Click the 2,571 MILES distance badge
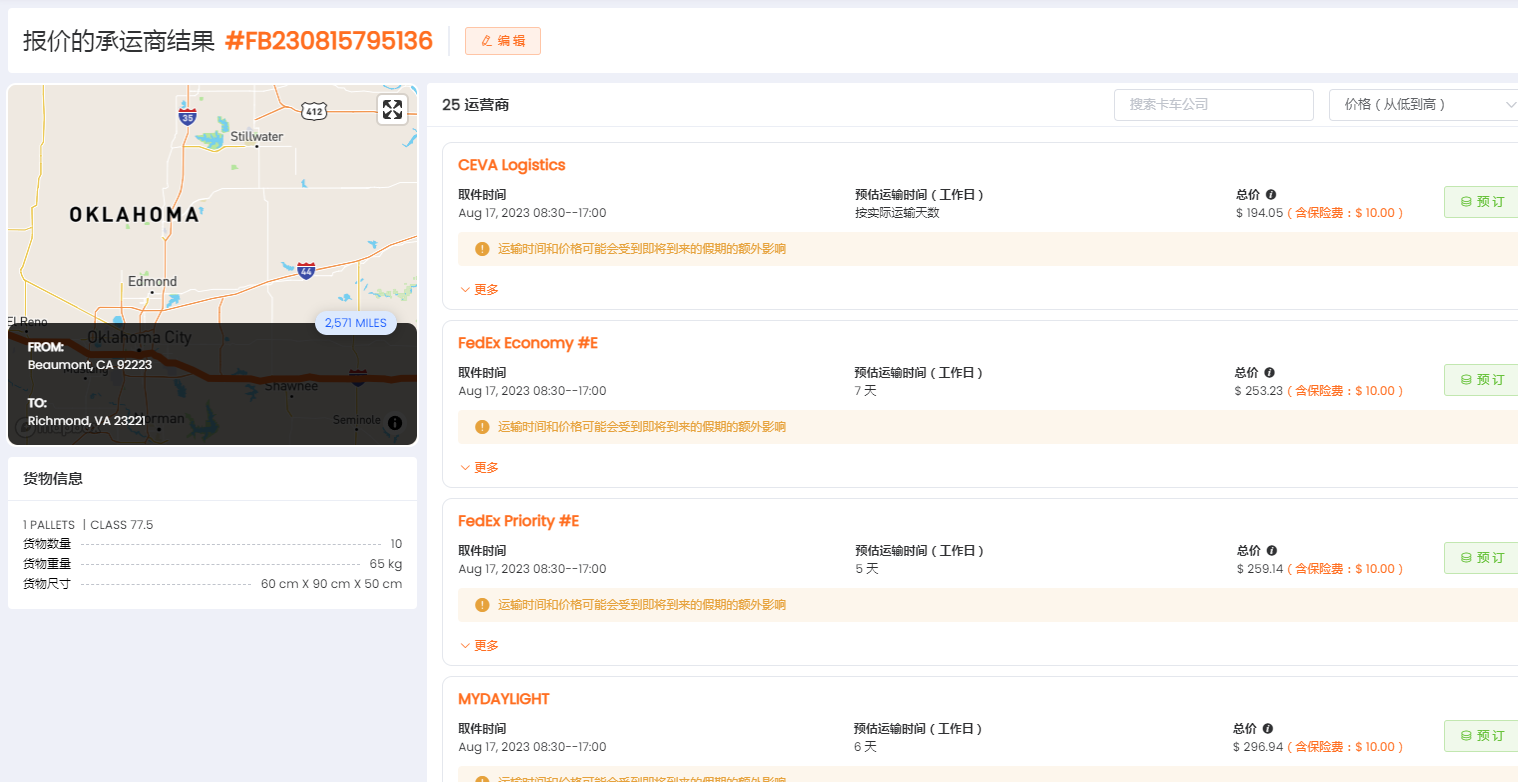This screenshot has height=782, width=1518. pos(356,323)
